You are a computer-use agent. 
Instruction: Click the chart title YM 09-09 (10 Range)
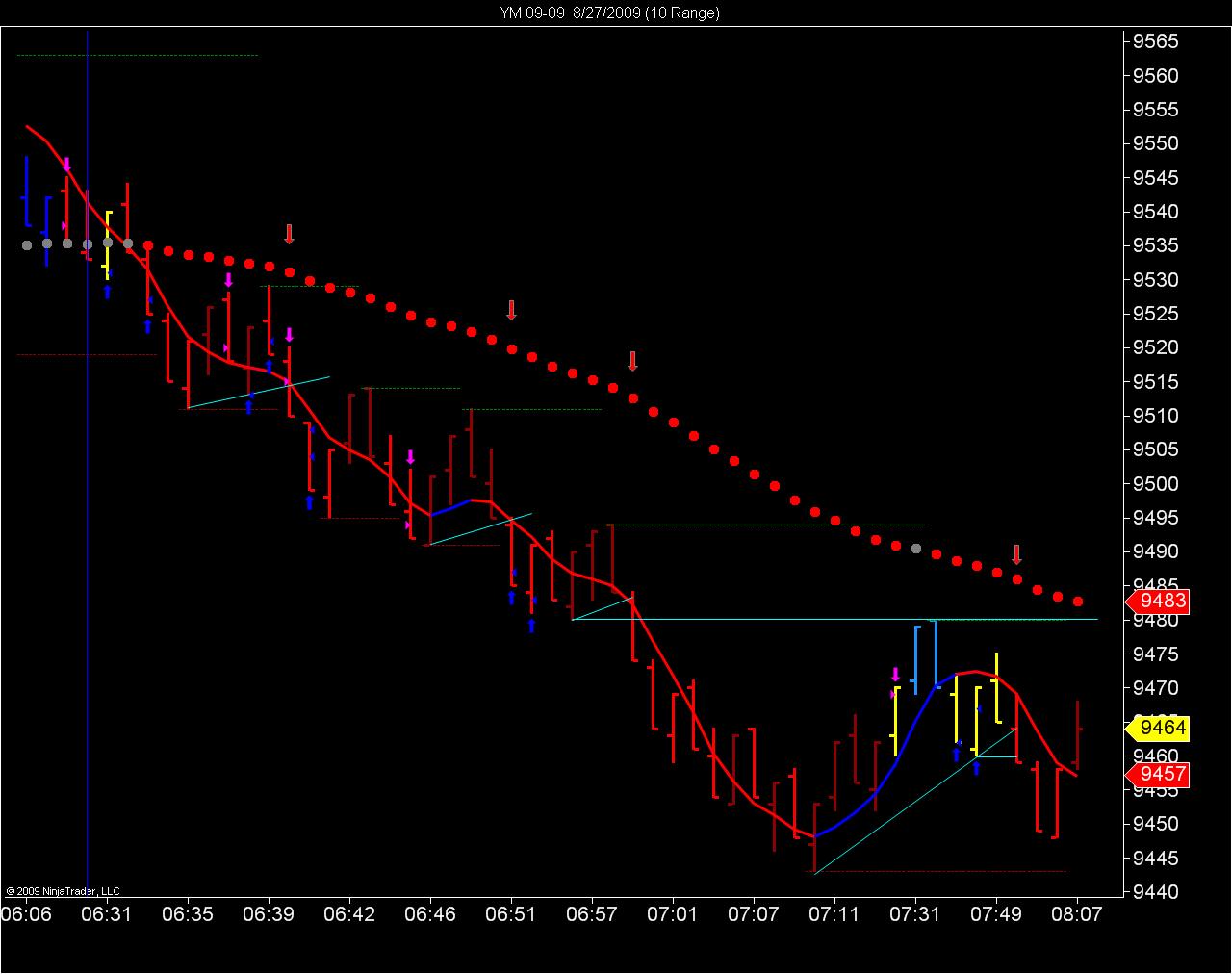click(609, 13)
